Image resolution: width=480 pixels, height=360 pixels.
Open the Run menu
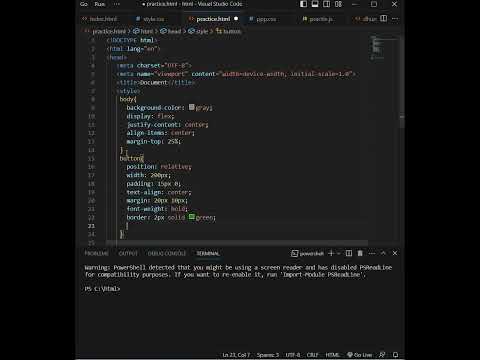(99, 4)
